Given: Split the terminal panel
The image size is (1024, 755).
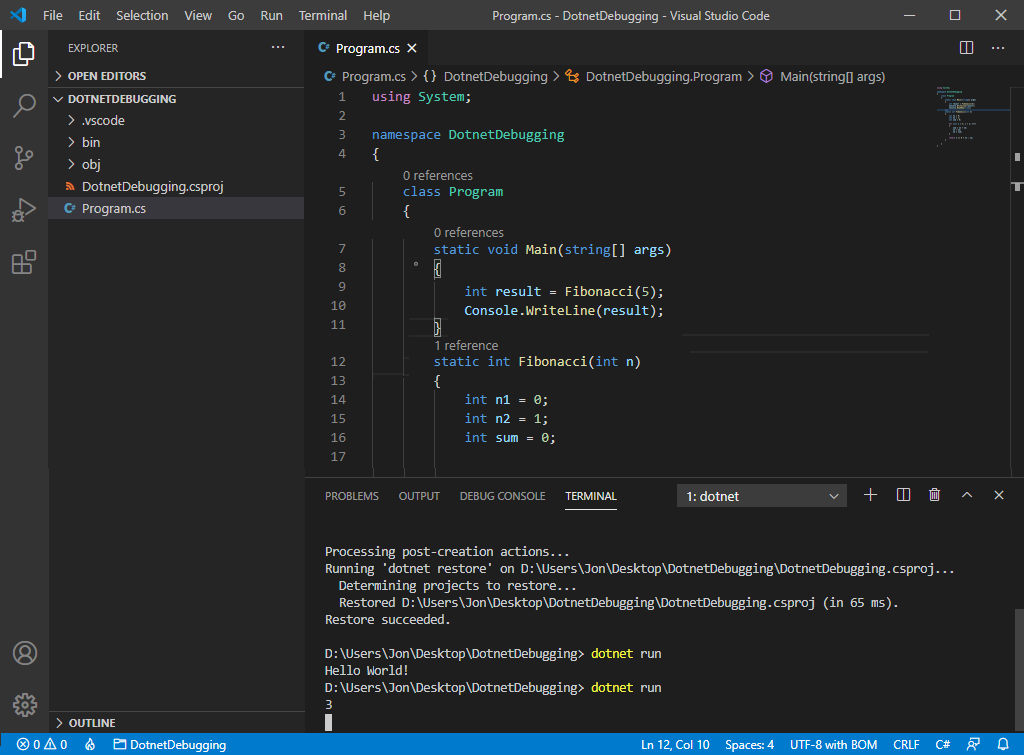Looking at the screenshot, I should click(x=902, y=494).
